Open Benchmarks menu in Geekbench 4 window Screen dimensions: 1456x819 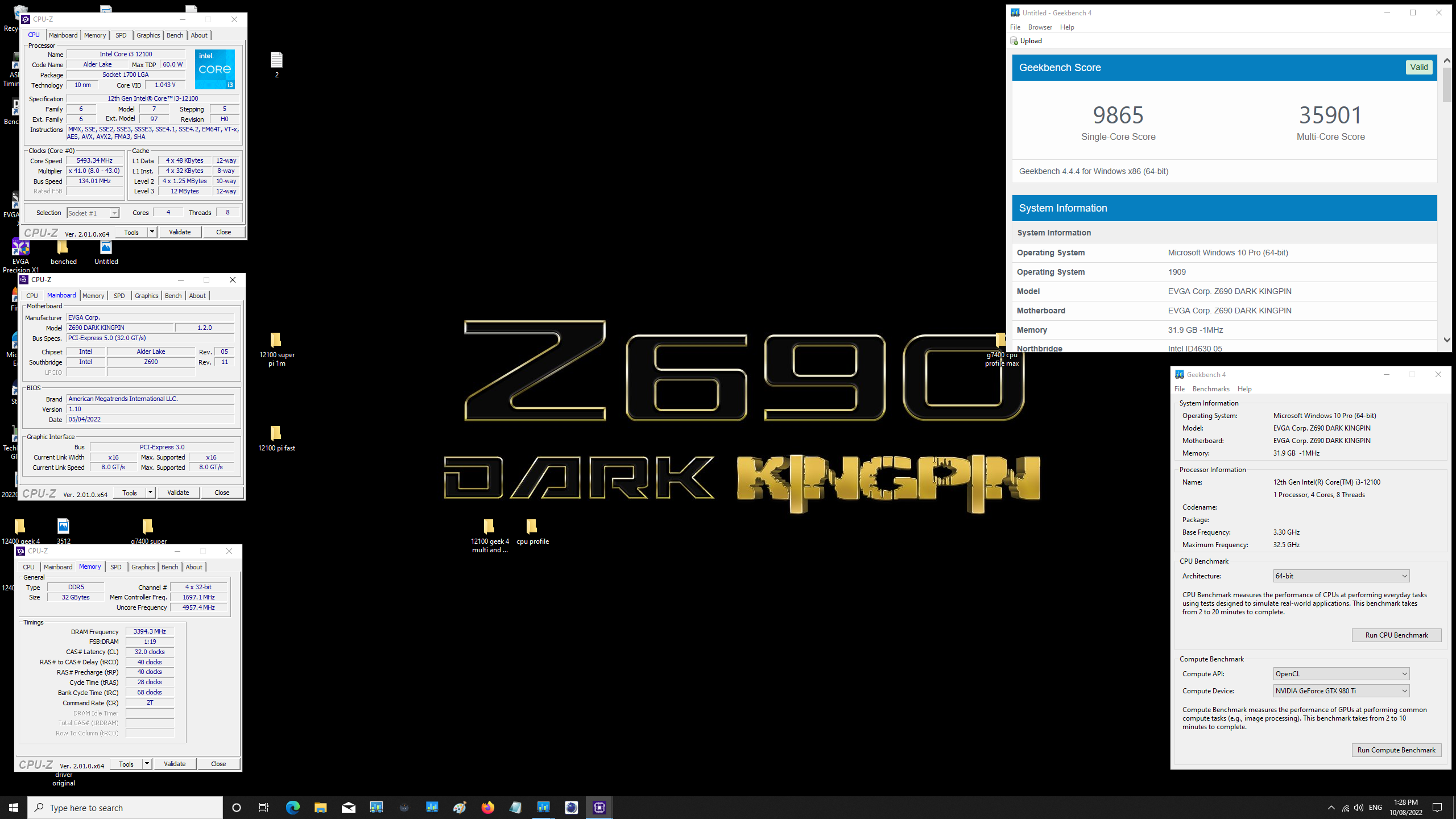point(1211,389)
